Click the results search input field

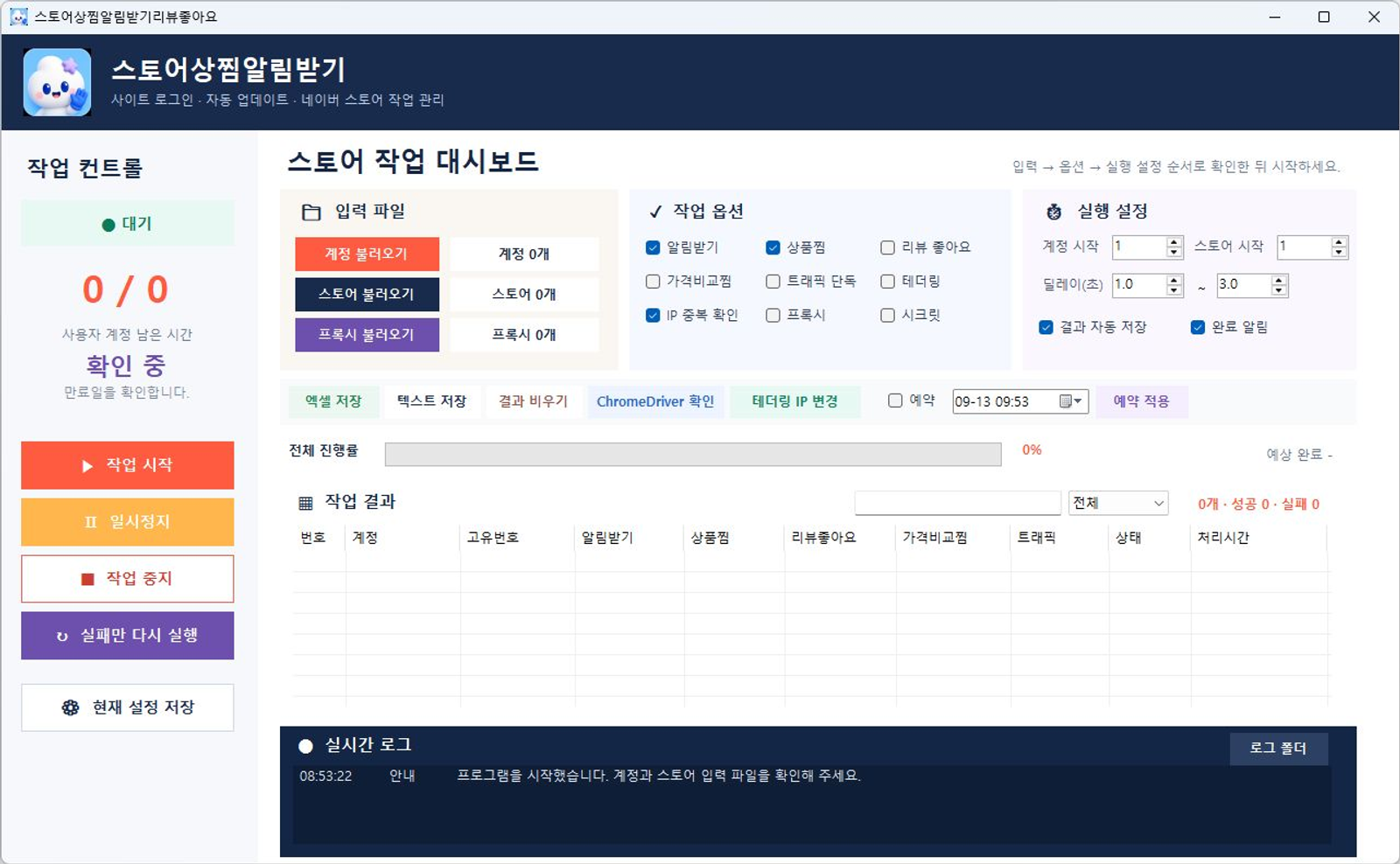pyautogui.click(x=957, y=503)
